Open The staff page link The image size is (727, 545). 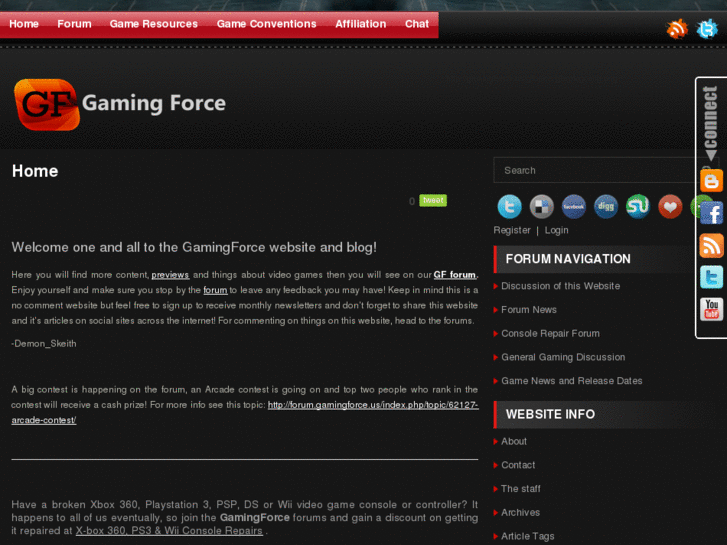521,489
